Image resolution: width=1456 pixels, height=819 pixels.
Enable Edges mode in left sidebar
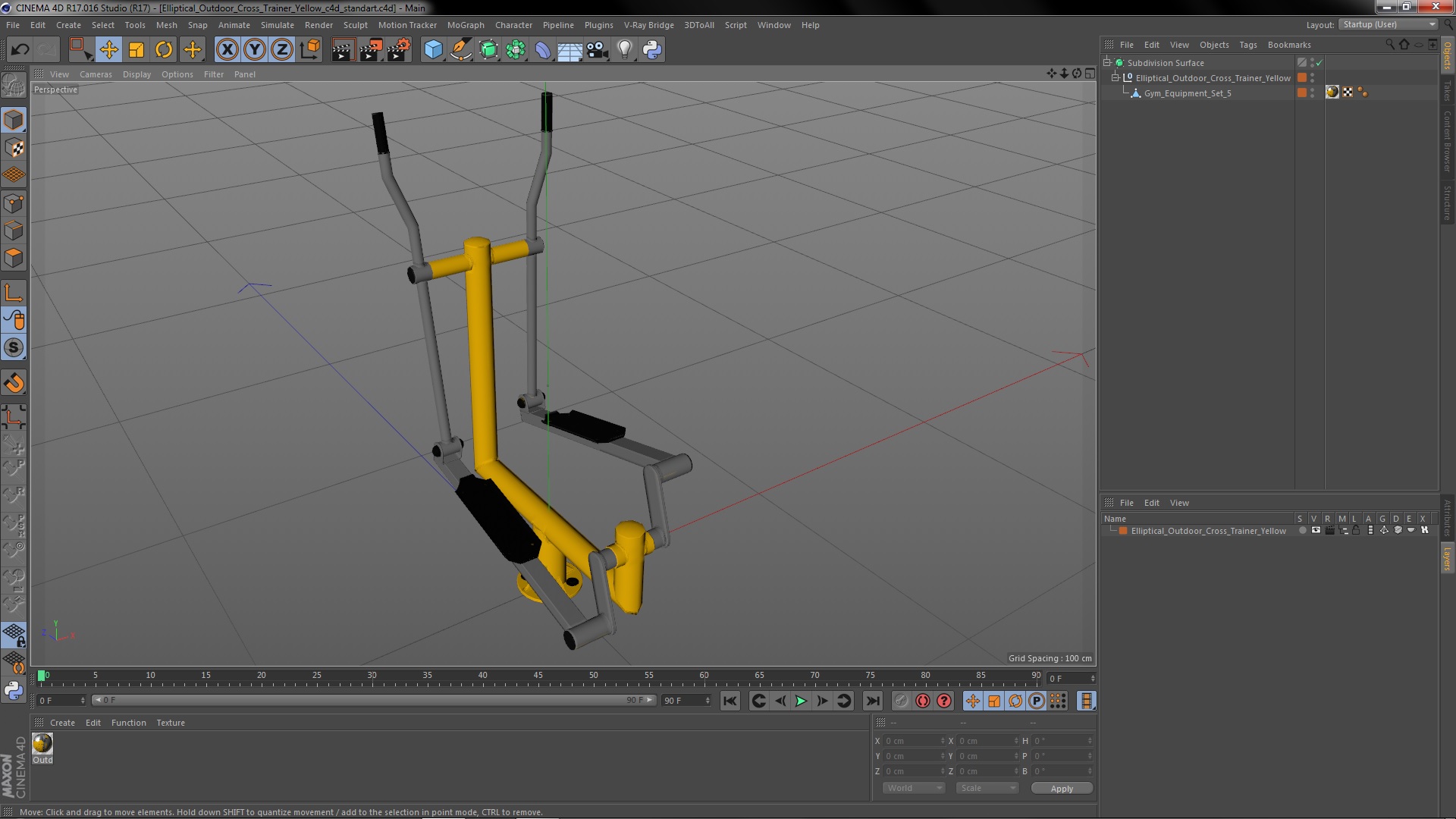14,230
